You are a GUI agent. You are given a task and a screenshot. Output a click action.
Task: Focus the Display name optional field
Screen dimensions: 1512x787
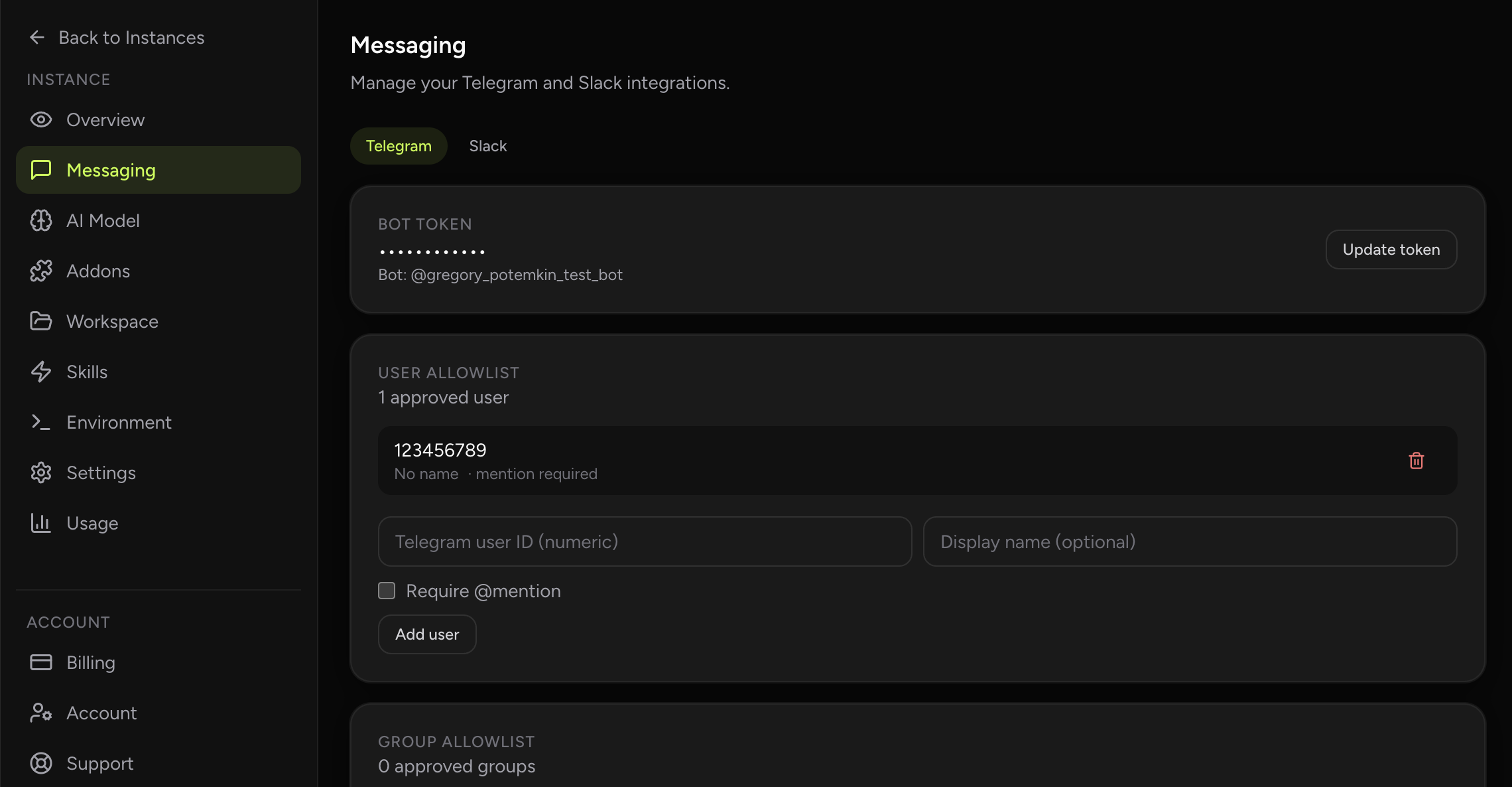[x=1189, y=541]
